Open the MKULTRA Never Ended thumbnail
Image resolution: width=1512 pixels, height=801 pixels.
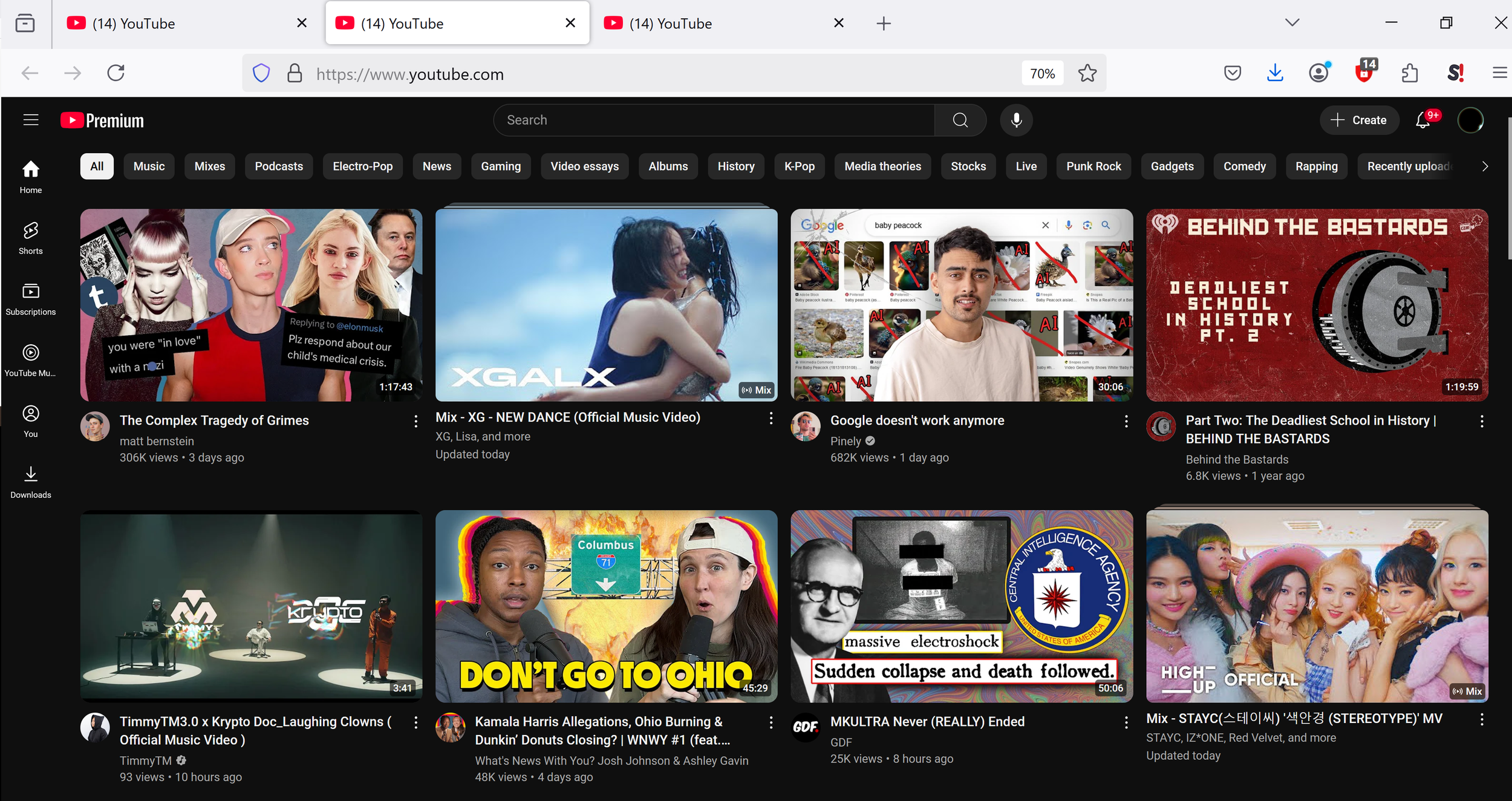[961, 606]
